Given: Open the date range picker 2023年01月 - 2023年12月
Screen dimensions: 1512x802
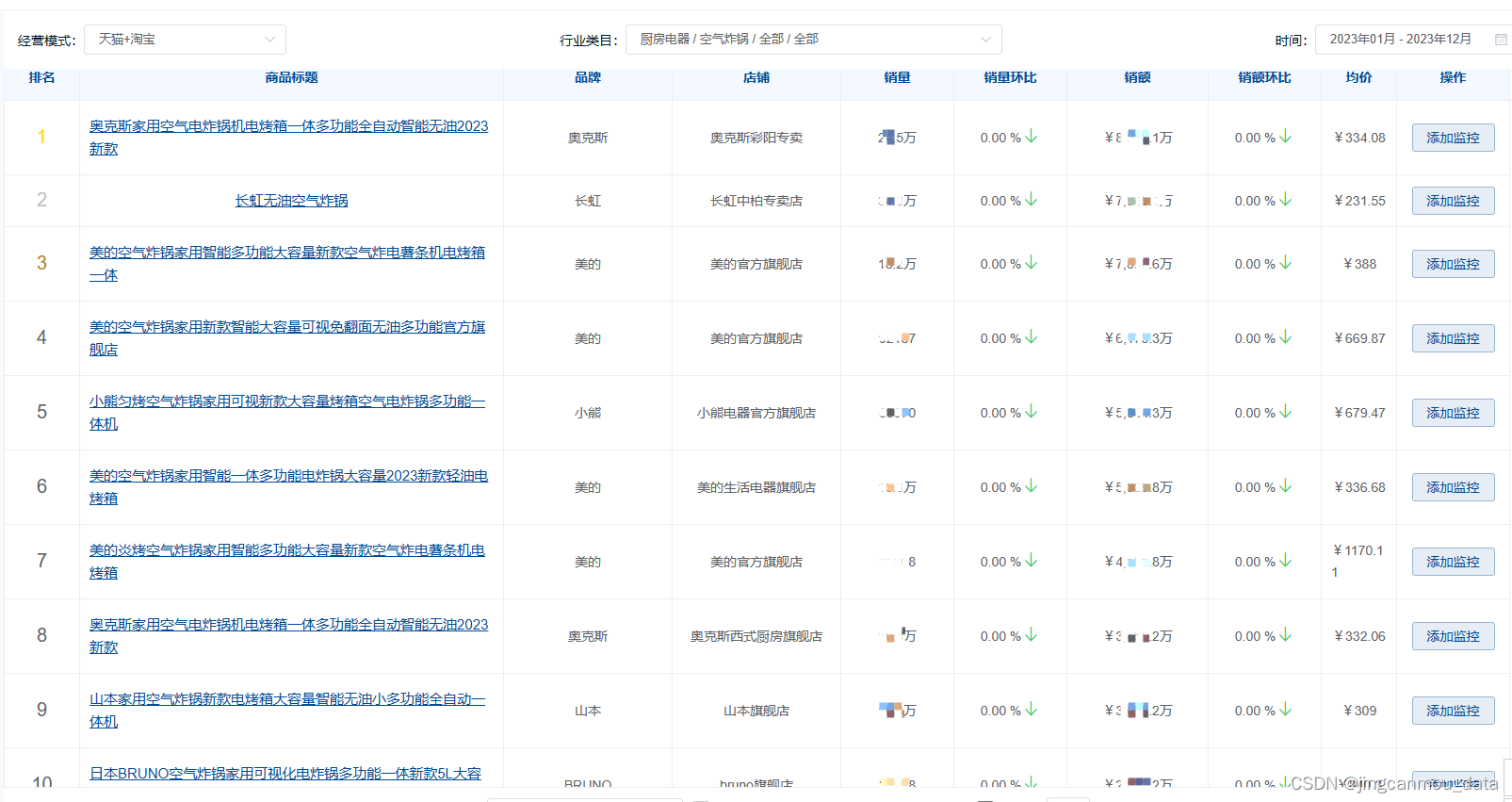Looking at the screenshot, I should 1413,40.
